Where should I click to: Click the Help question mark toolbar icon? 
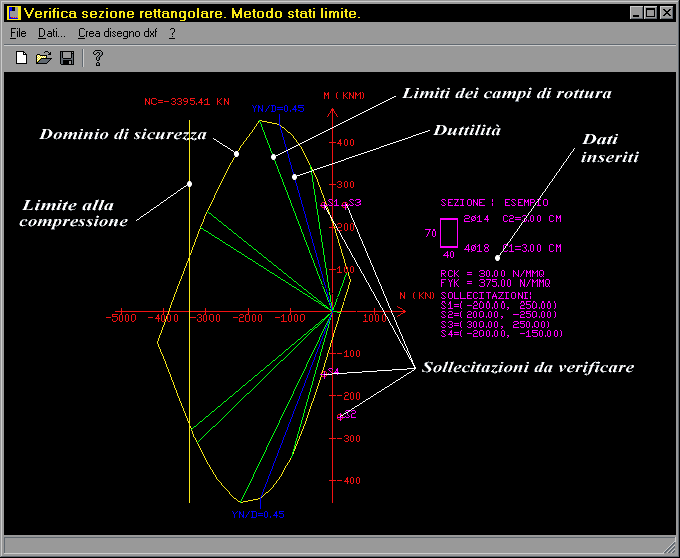[98, 58]
